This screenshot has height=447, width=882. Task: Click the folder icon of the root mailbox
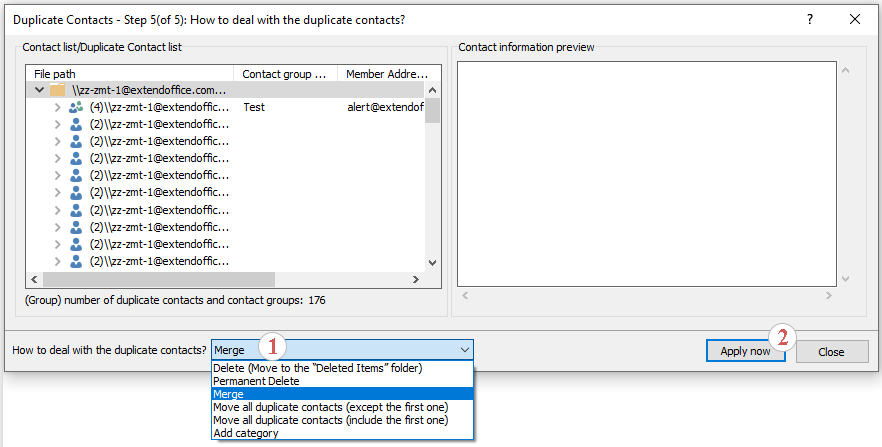(58, 90)
